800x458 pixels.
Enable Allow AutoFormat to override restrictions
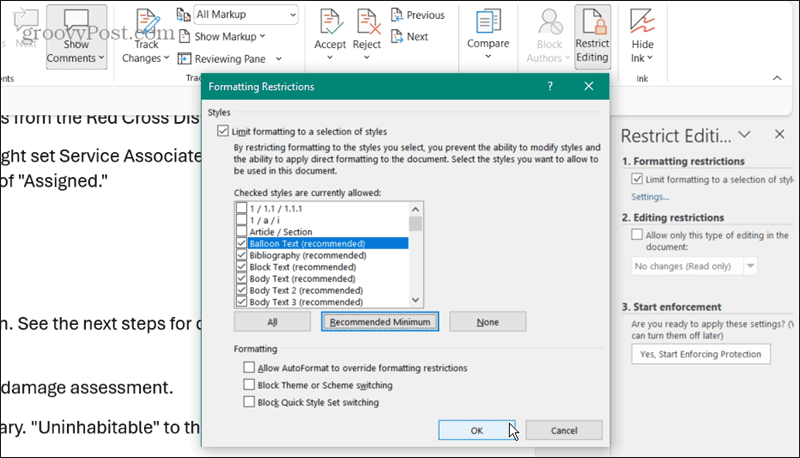[x=249, y=367]
